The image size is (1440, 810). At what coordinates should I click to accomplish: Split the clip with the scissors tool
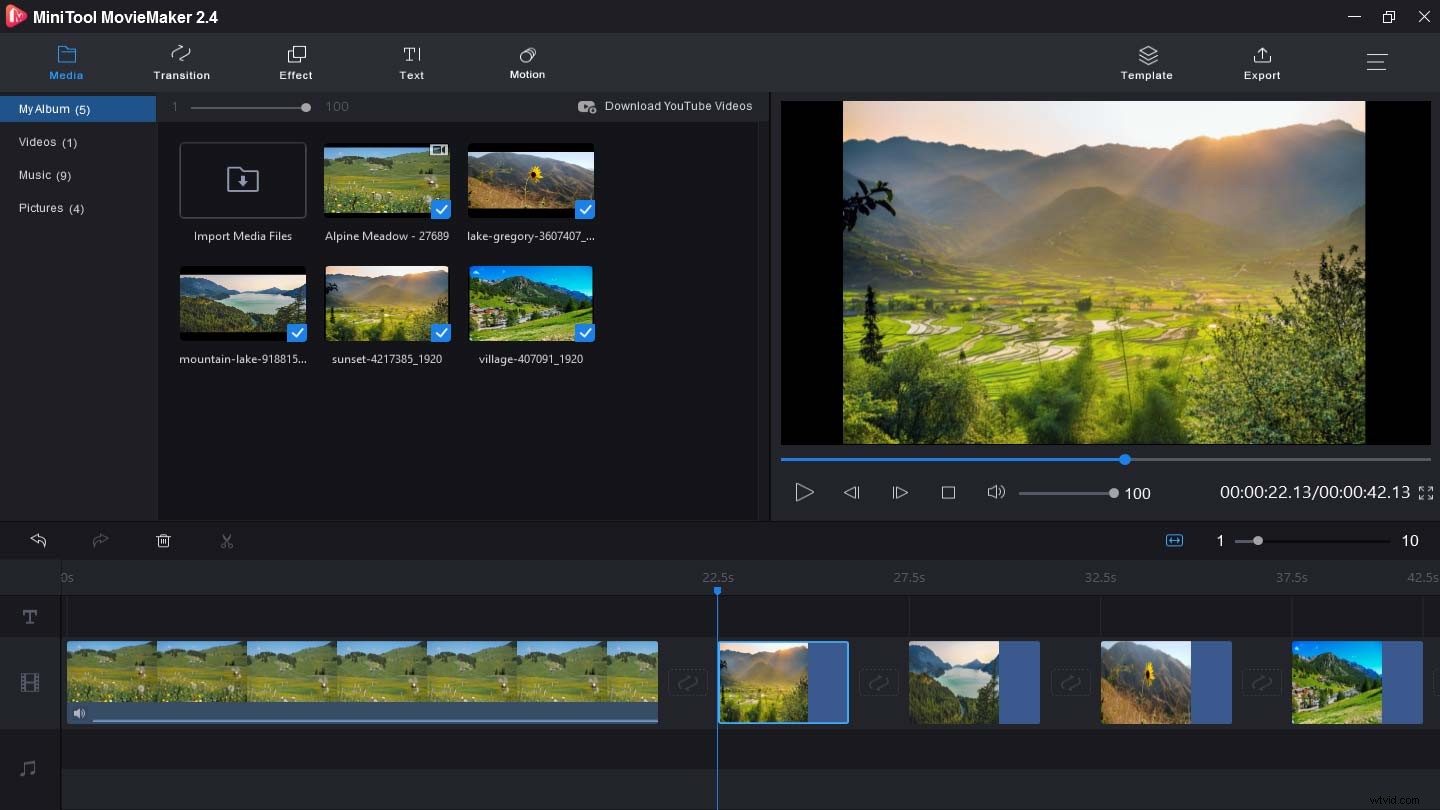pos(227,540)
